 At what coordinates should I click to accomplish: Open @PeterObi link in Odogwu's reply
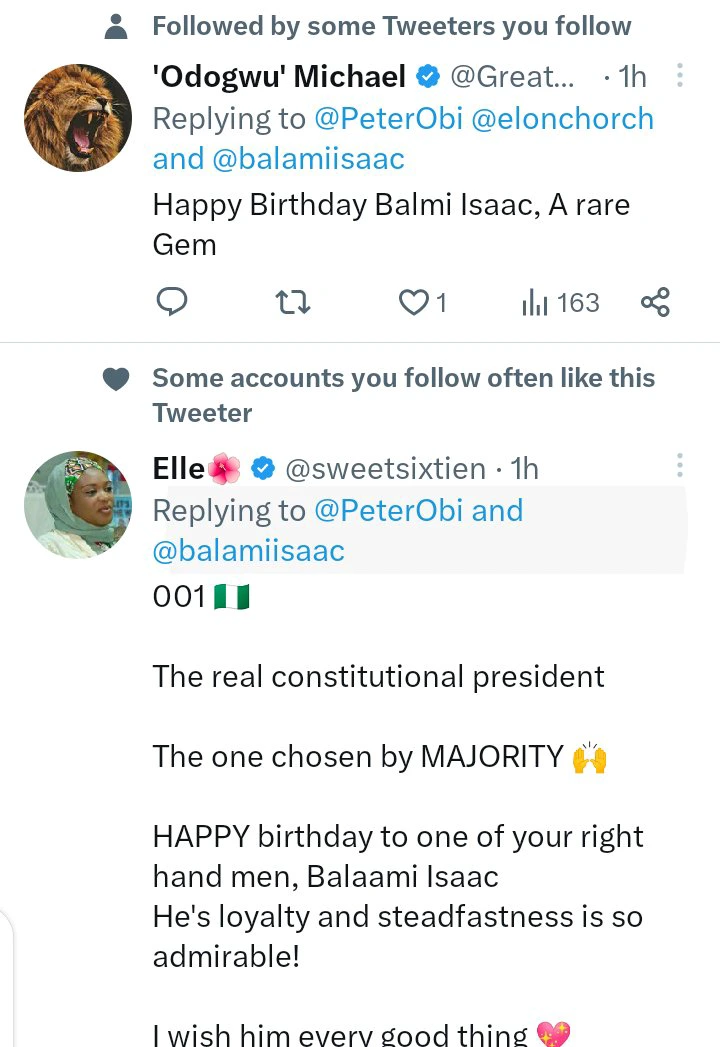[x=388, y=119]
